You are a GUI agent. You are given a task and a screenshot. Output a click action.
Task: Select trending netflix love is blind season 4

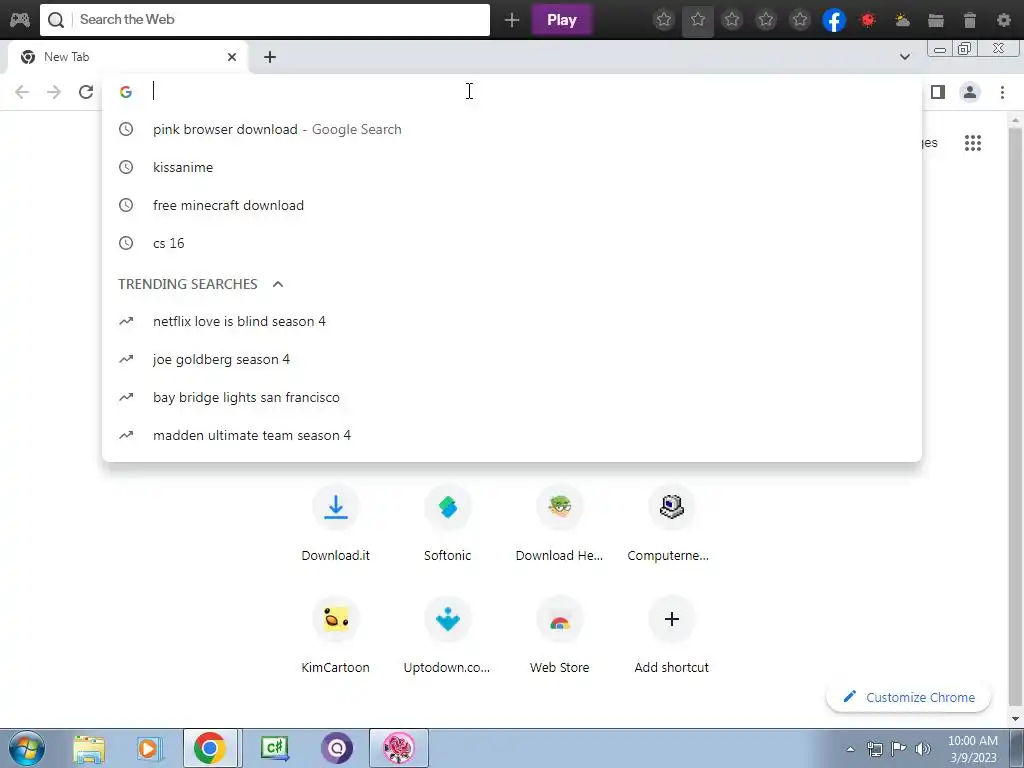tap(512, 321)
